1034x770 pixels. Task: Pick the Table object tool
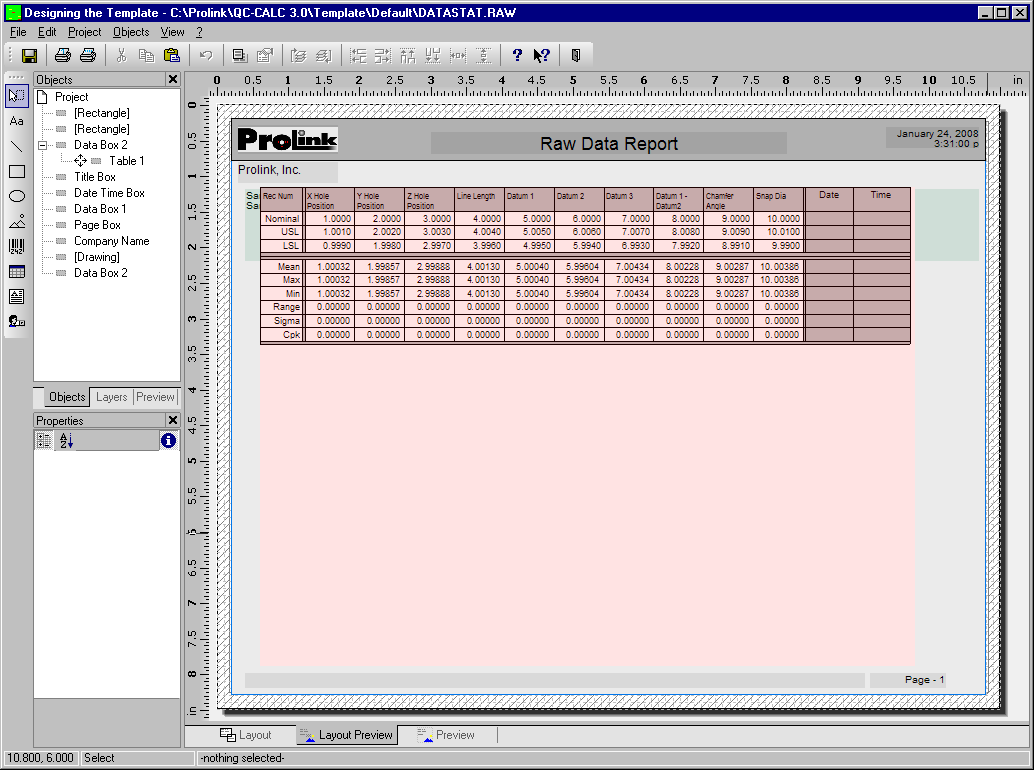[x=16, y=272]
